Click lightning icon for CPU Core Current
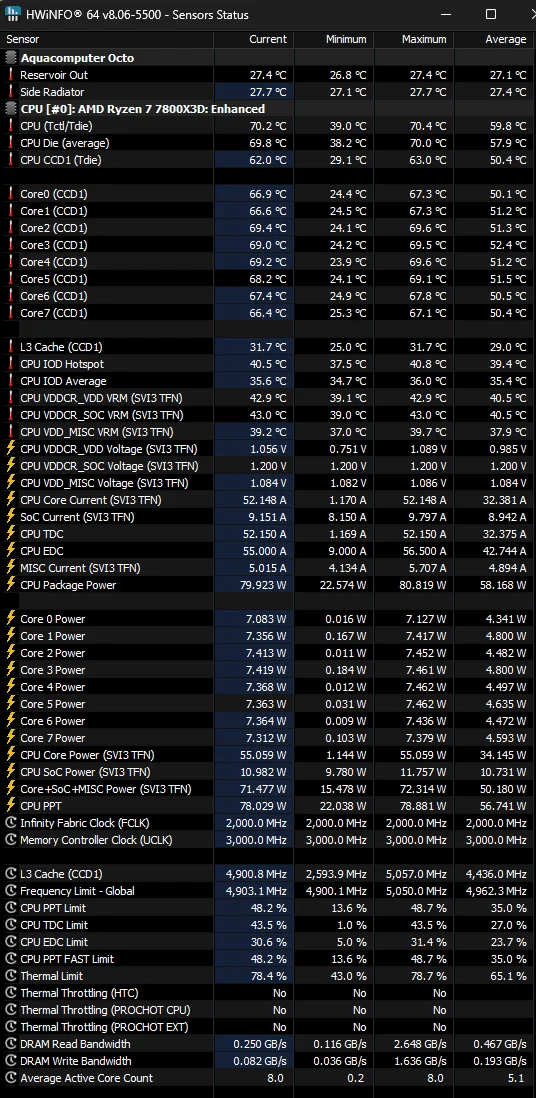Screen dimensions: 536x1098 pos(11,500)
